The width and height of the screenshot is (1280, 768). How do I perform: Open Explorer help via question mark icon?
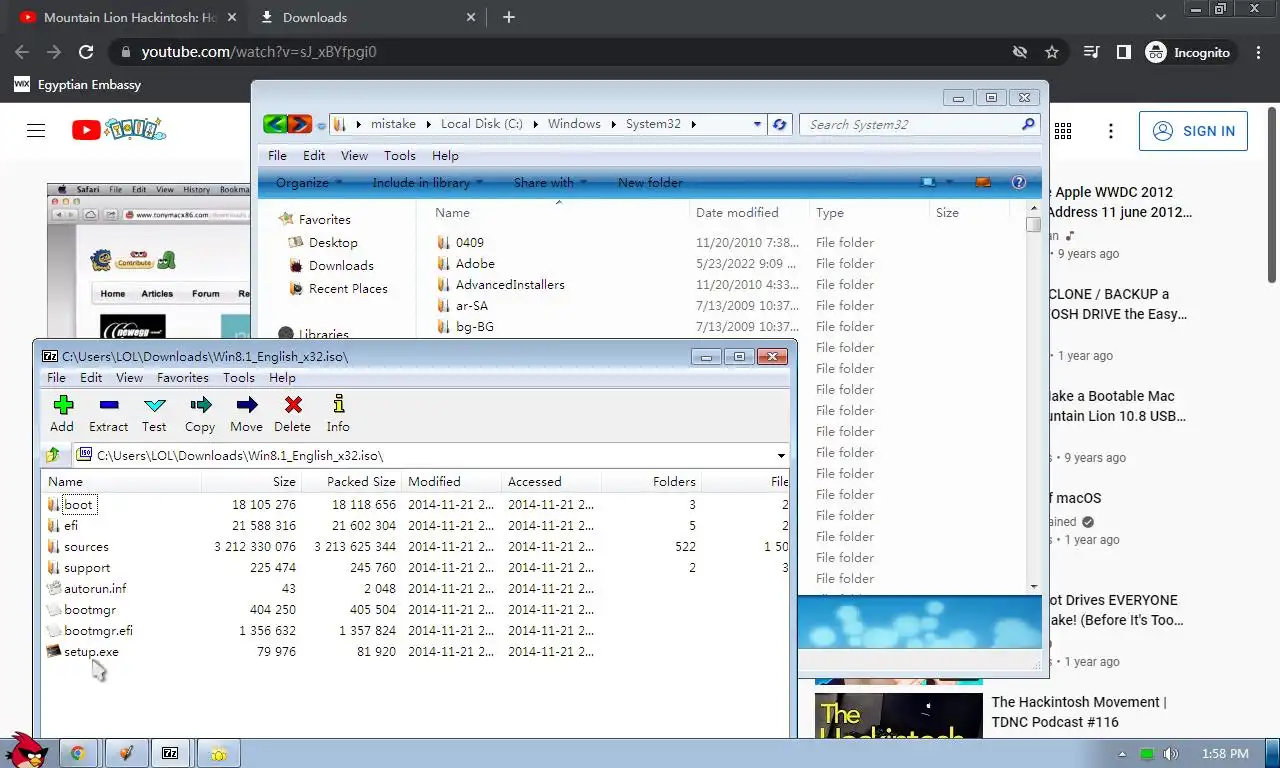[x=1019, y=182]
